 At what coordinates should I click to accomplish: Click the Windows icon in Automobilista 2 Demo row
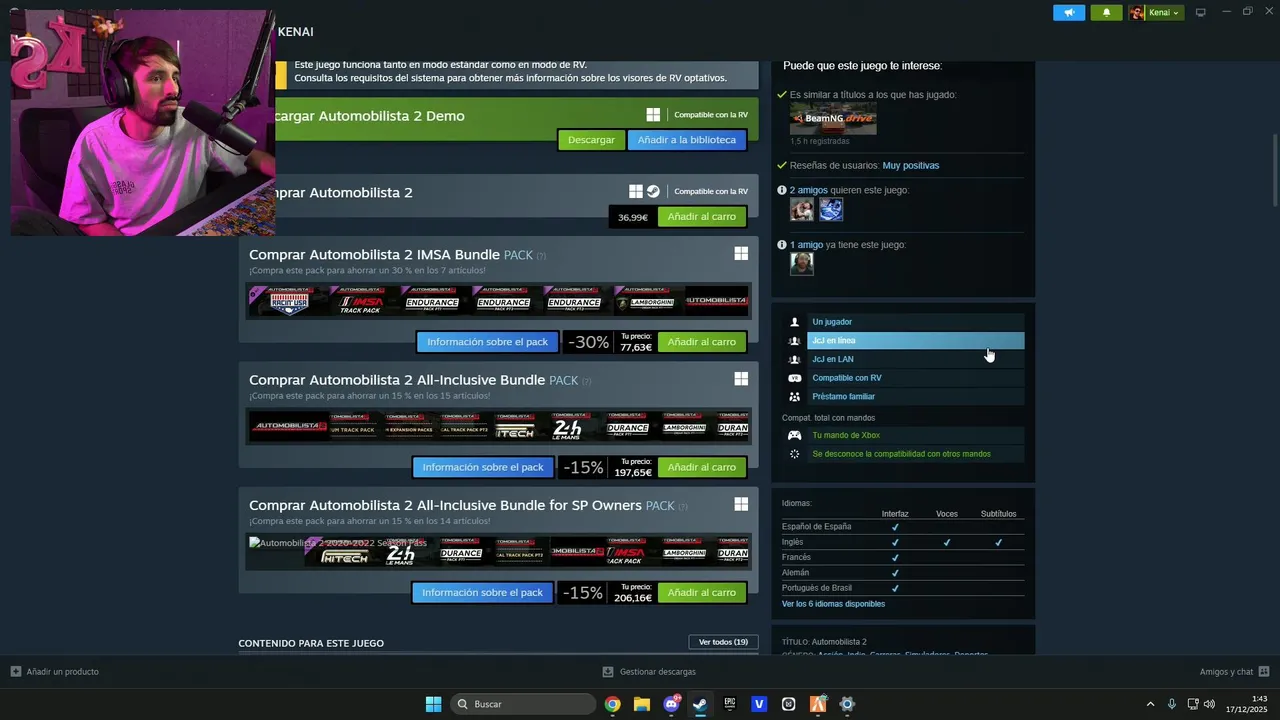653,115
